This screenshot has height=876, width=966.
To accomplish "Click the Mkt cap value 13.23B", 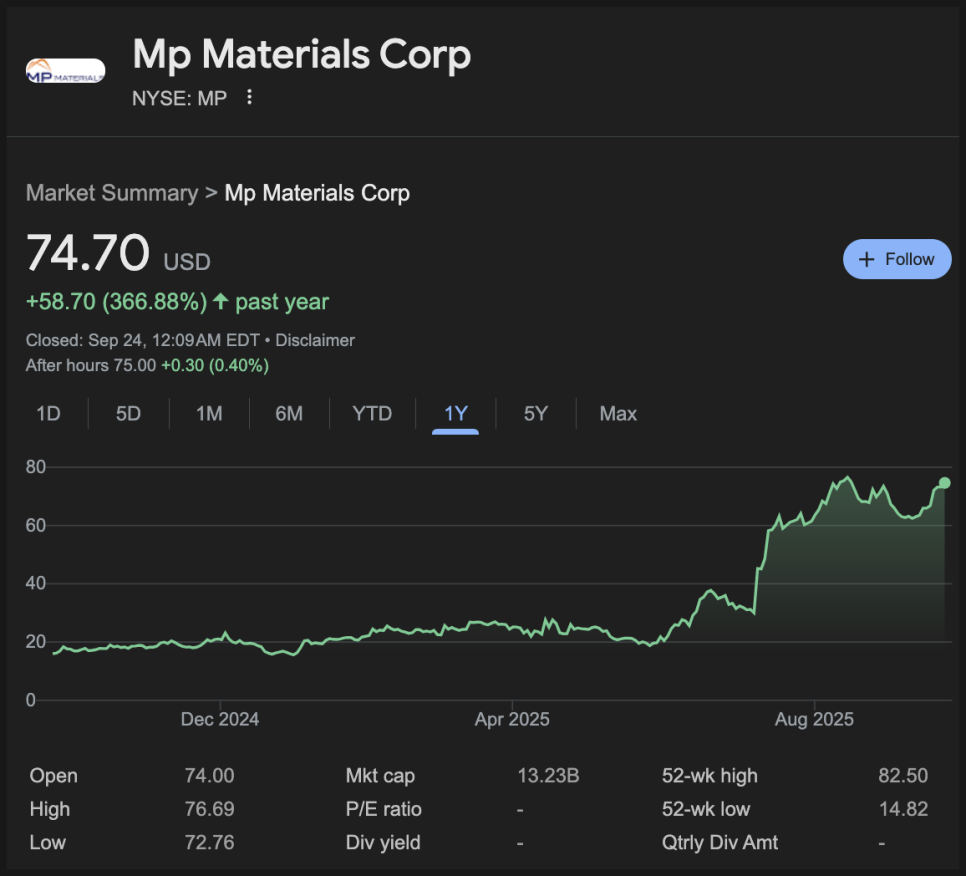I will [x=548, y=776].
